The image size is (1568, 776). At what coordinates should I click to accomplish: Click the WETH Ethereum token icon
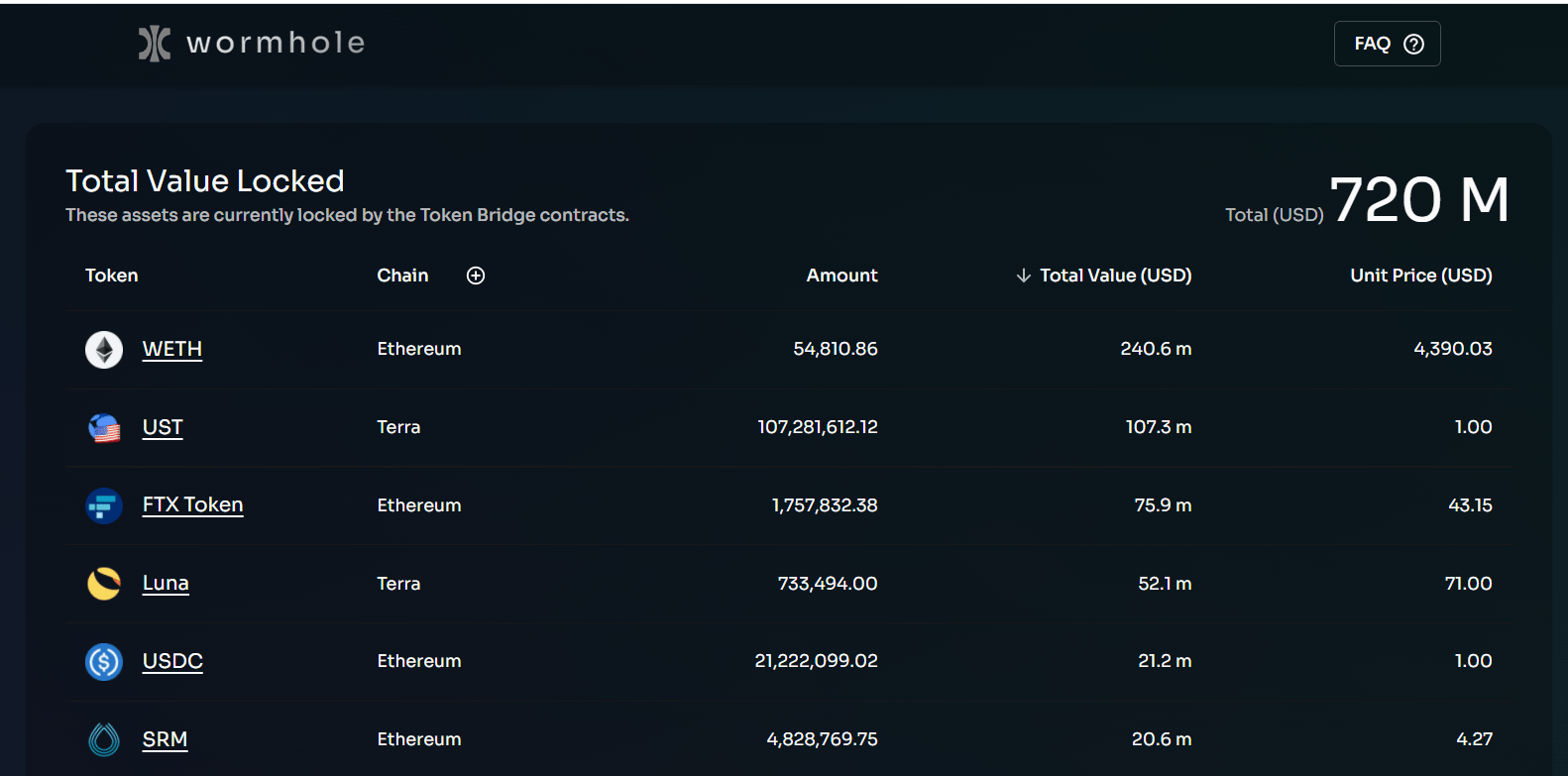(104, 349)
